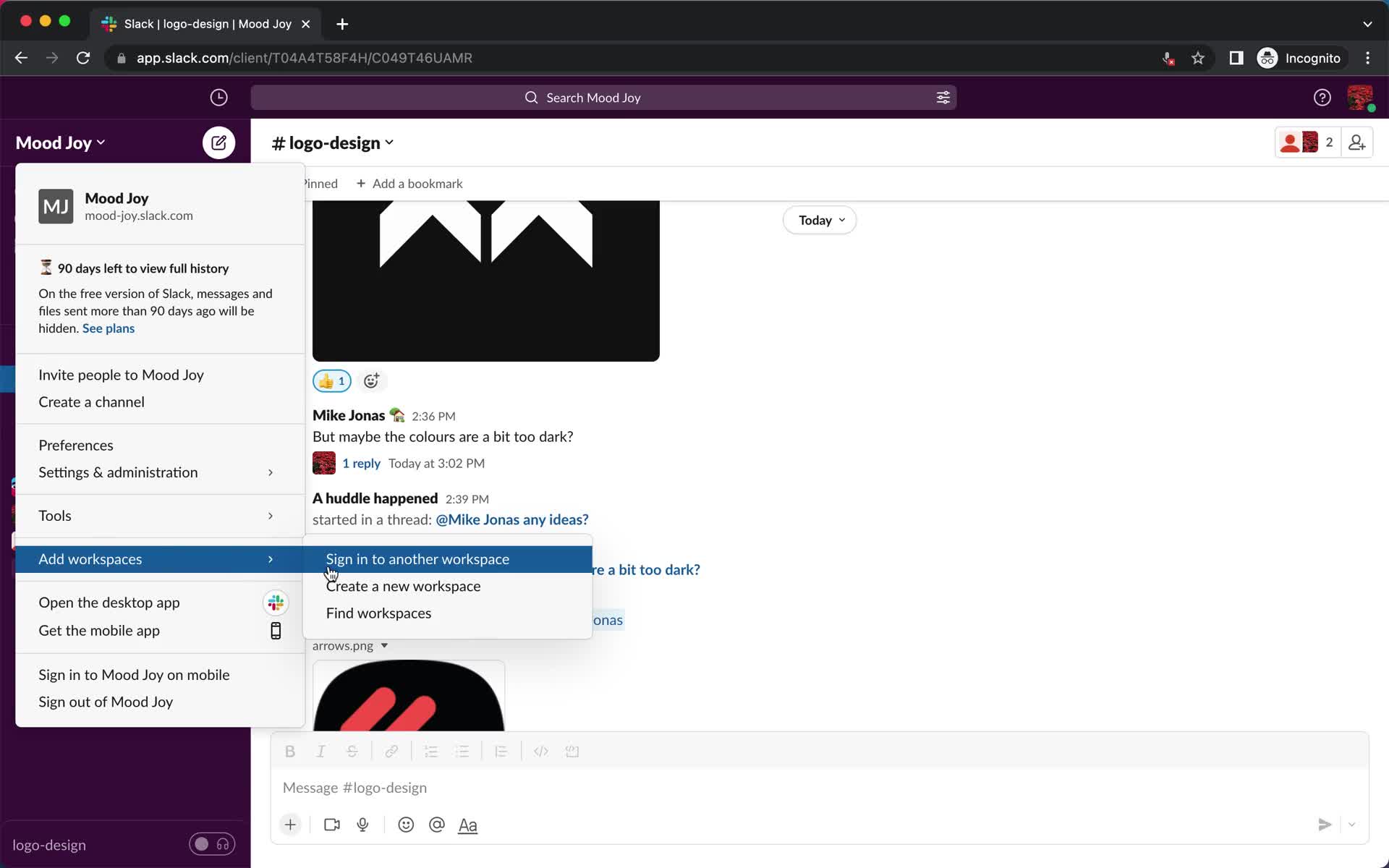Select Add workspaces menu item

point(160,559)
